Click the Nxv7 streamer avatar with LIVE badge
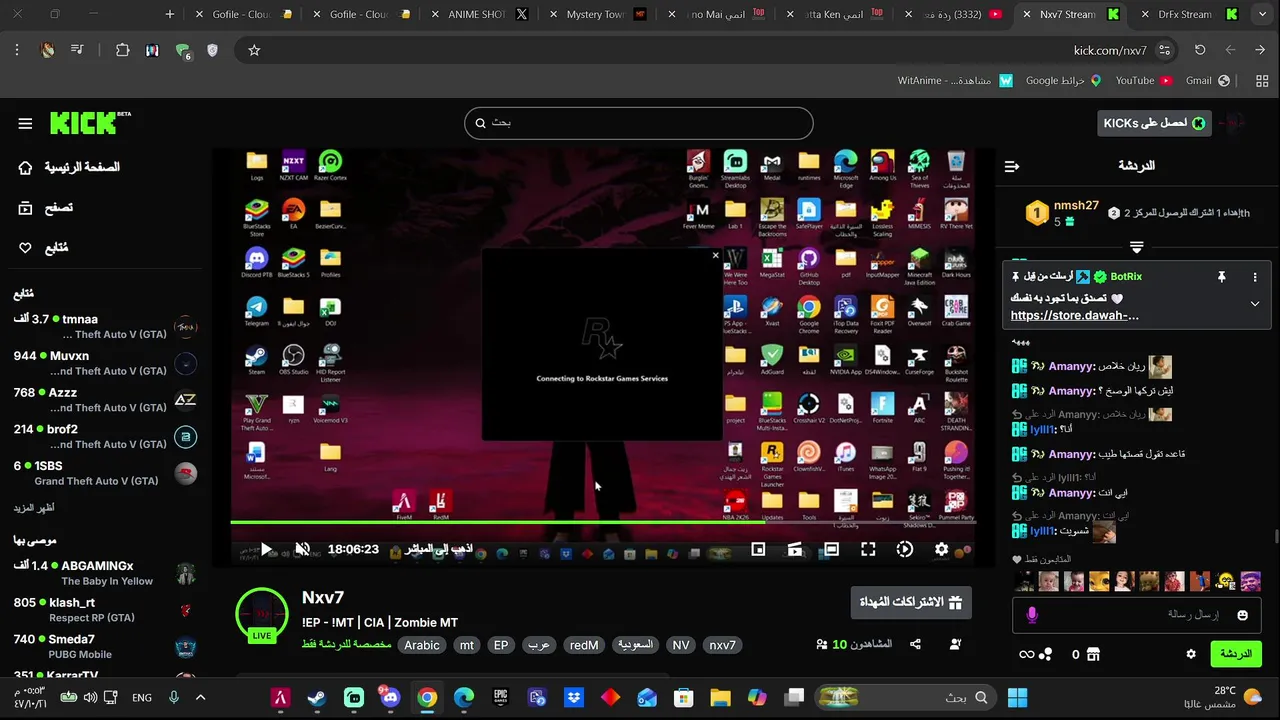The width and height of the screenshot is (1280, 720). 262,614
